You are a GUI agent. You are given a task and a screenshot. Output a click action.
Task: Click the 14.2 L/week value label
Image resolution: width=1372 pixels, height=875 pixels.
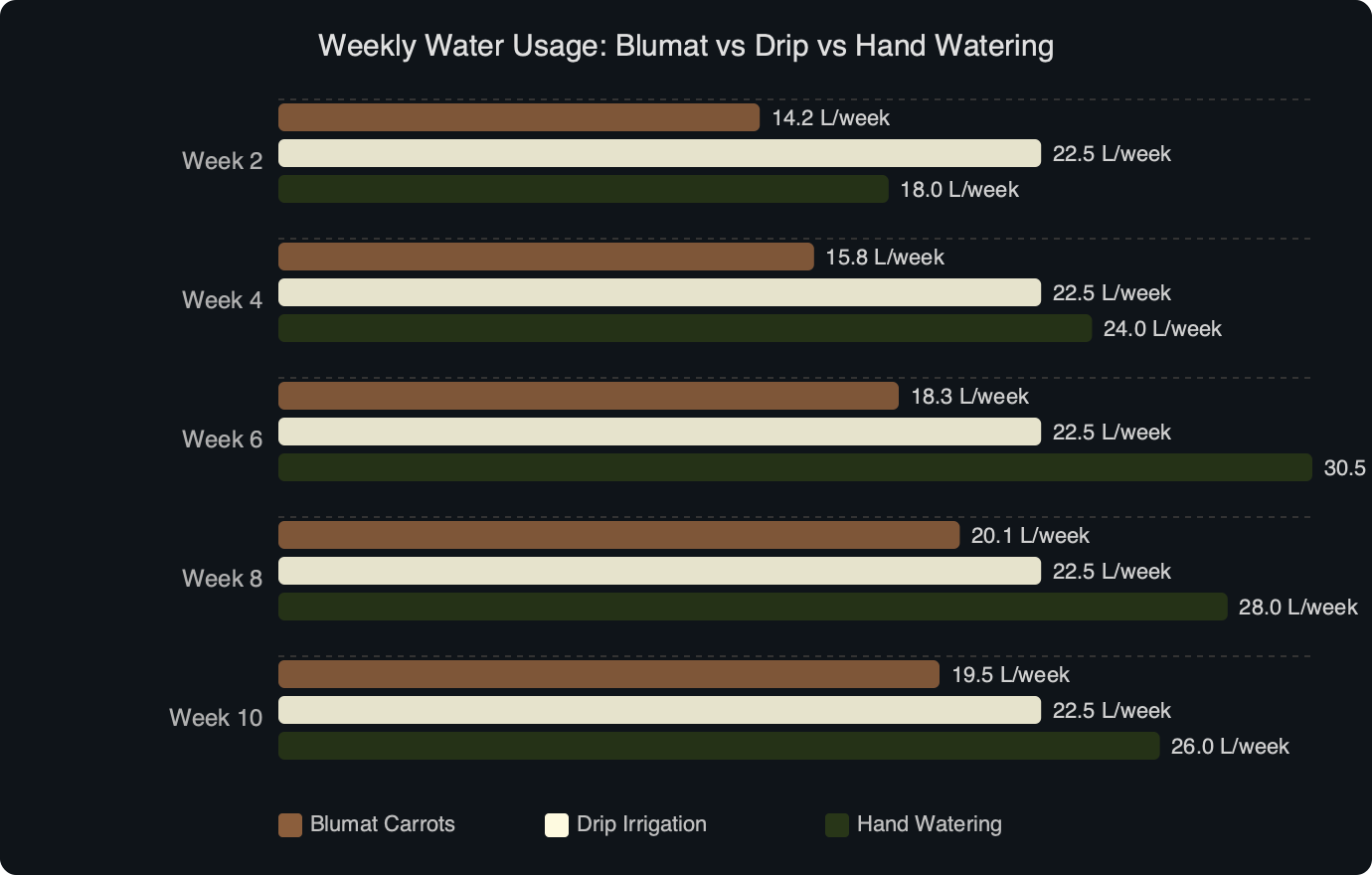tap(830, 118)
